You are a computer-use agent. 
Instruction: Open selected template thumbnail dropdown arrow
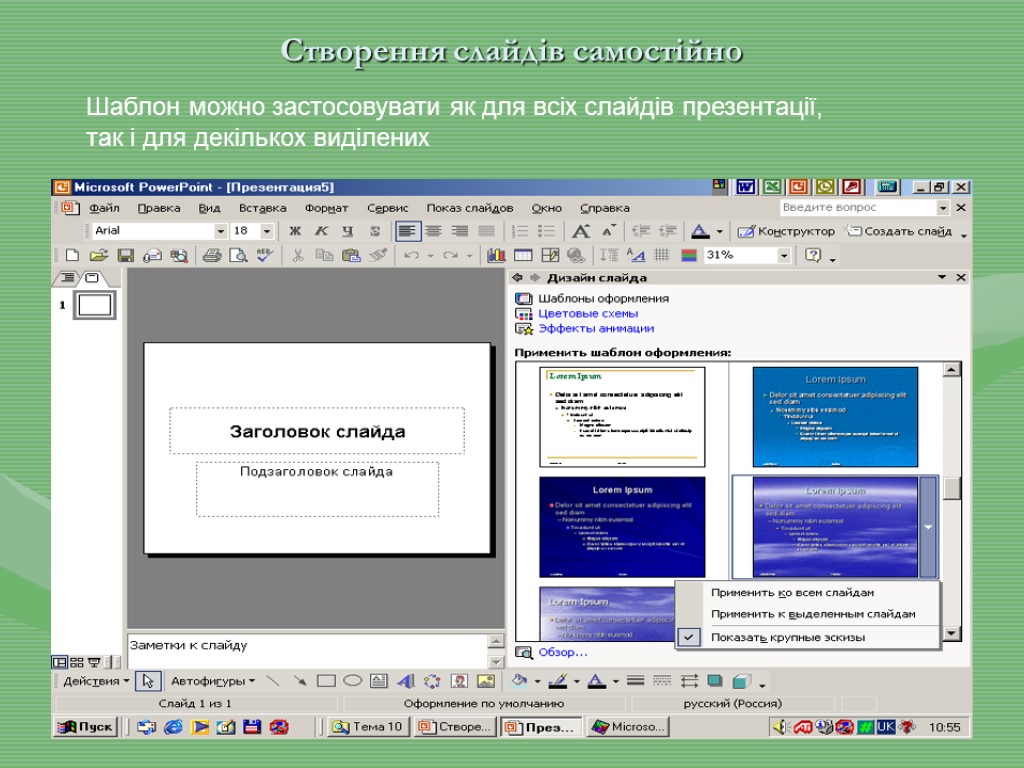[928, 527]
